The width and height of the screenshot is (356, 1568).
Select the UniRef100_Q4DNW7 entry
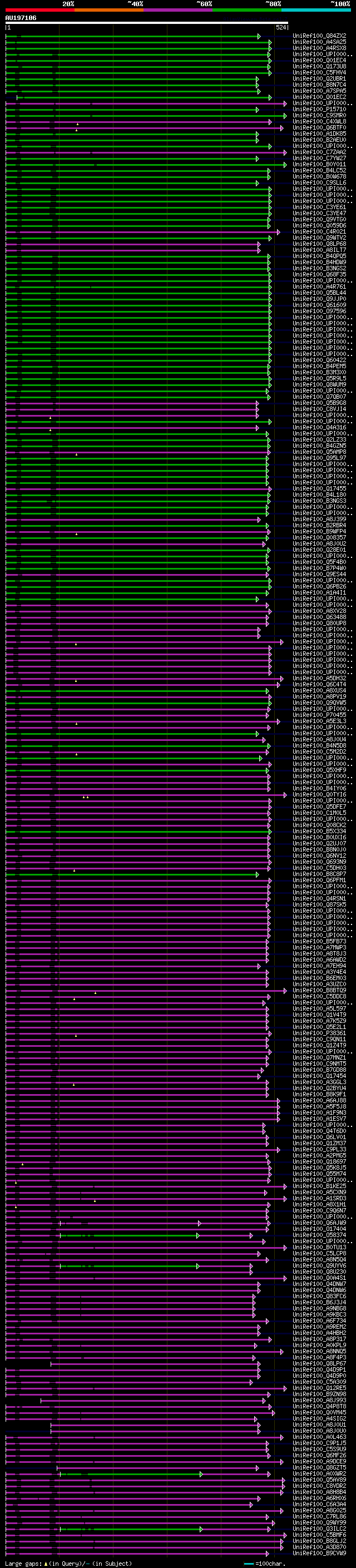tap(319, 1284)
